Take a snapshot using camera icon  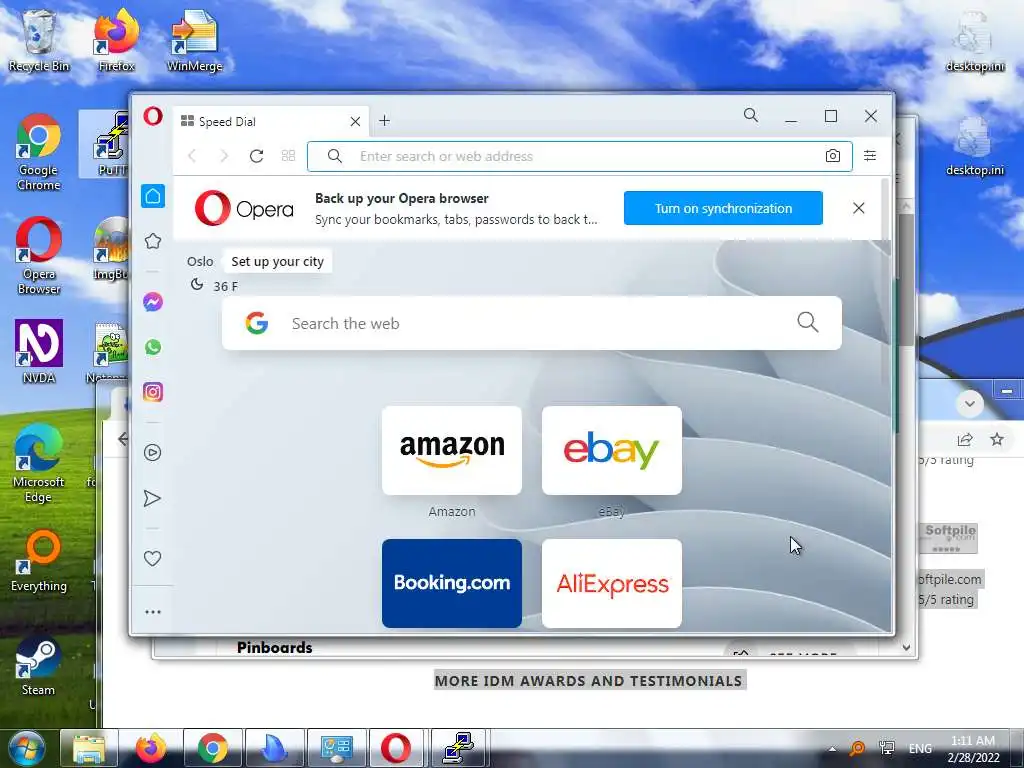click(x=833, y=156)
